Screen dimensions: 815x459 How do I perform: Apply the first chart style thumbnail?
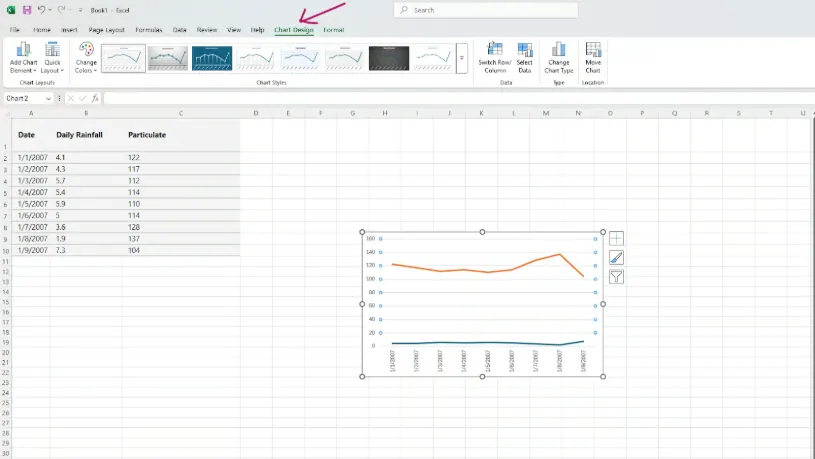tap(123, 58)
